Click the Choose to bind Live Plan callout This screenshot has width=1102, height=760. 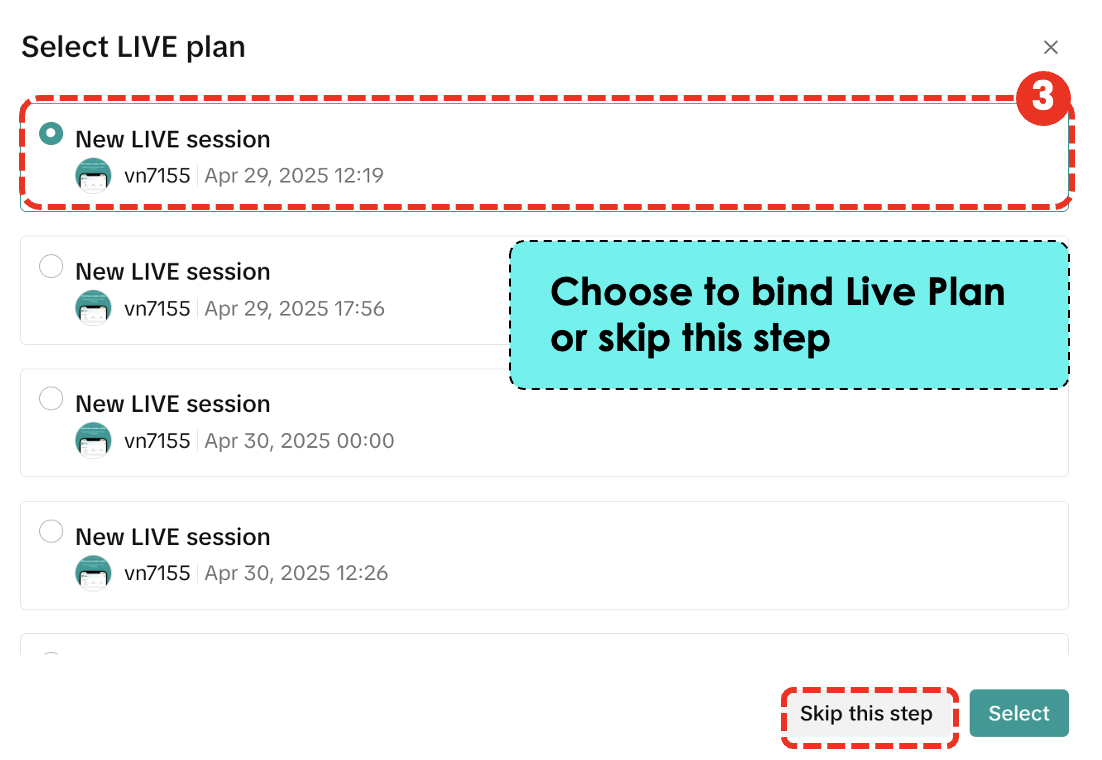[x=789, y=315]
